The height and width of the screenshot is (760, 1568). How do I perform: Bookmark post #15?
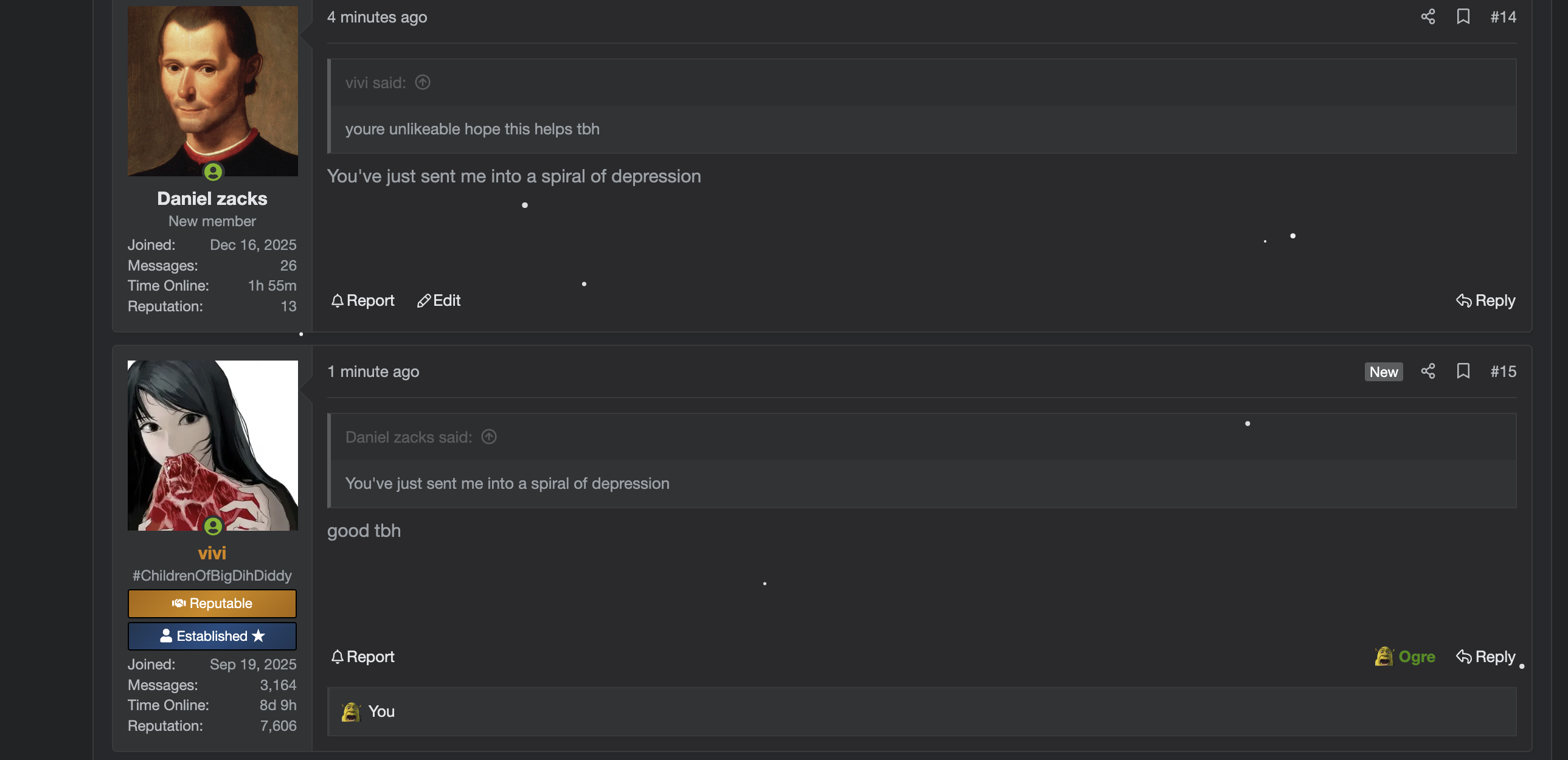(x=1463, y=371)
